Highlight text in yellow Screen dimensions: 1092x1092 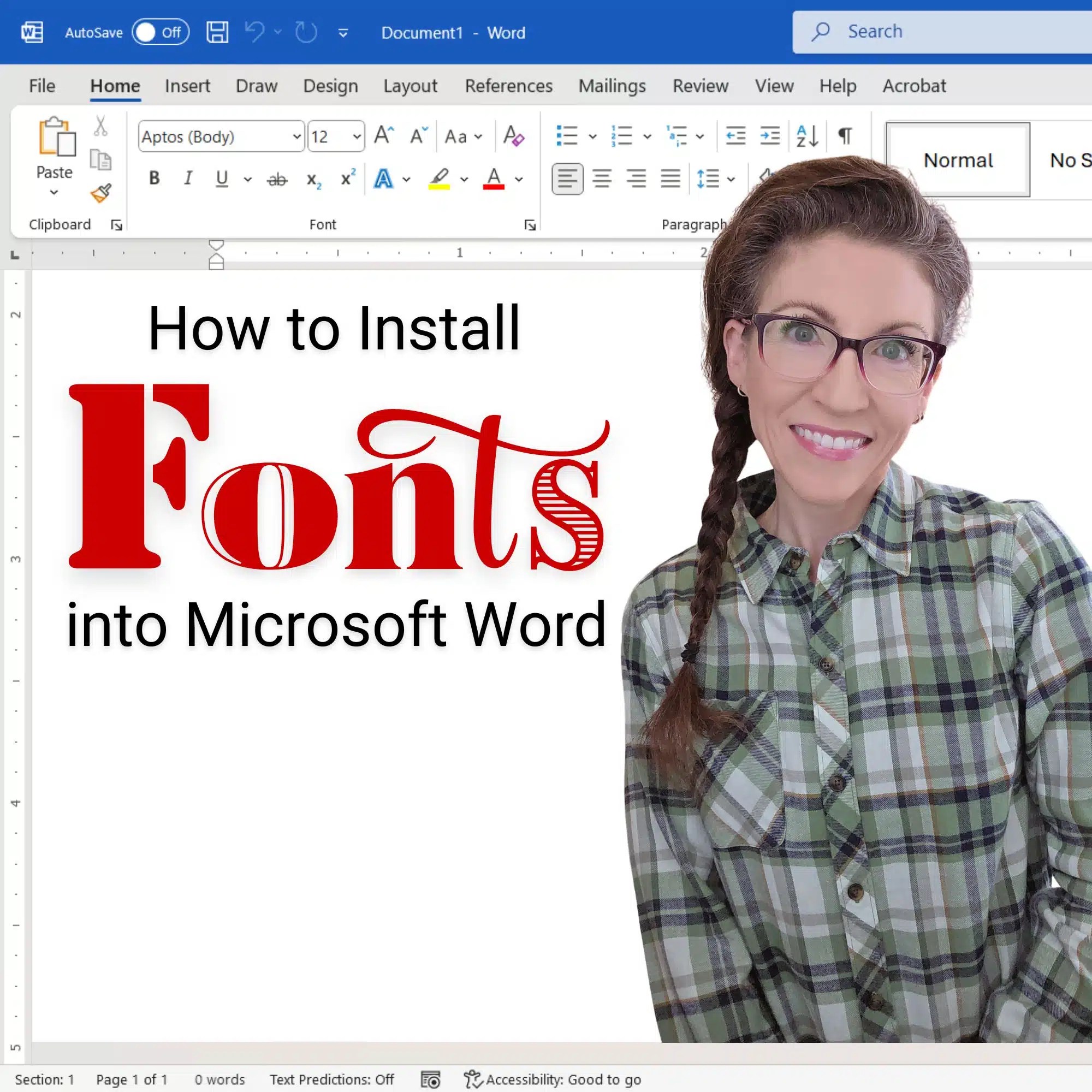[439, 179]
